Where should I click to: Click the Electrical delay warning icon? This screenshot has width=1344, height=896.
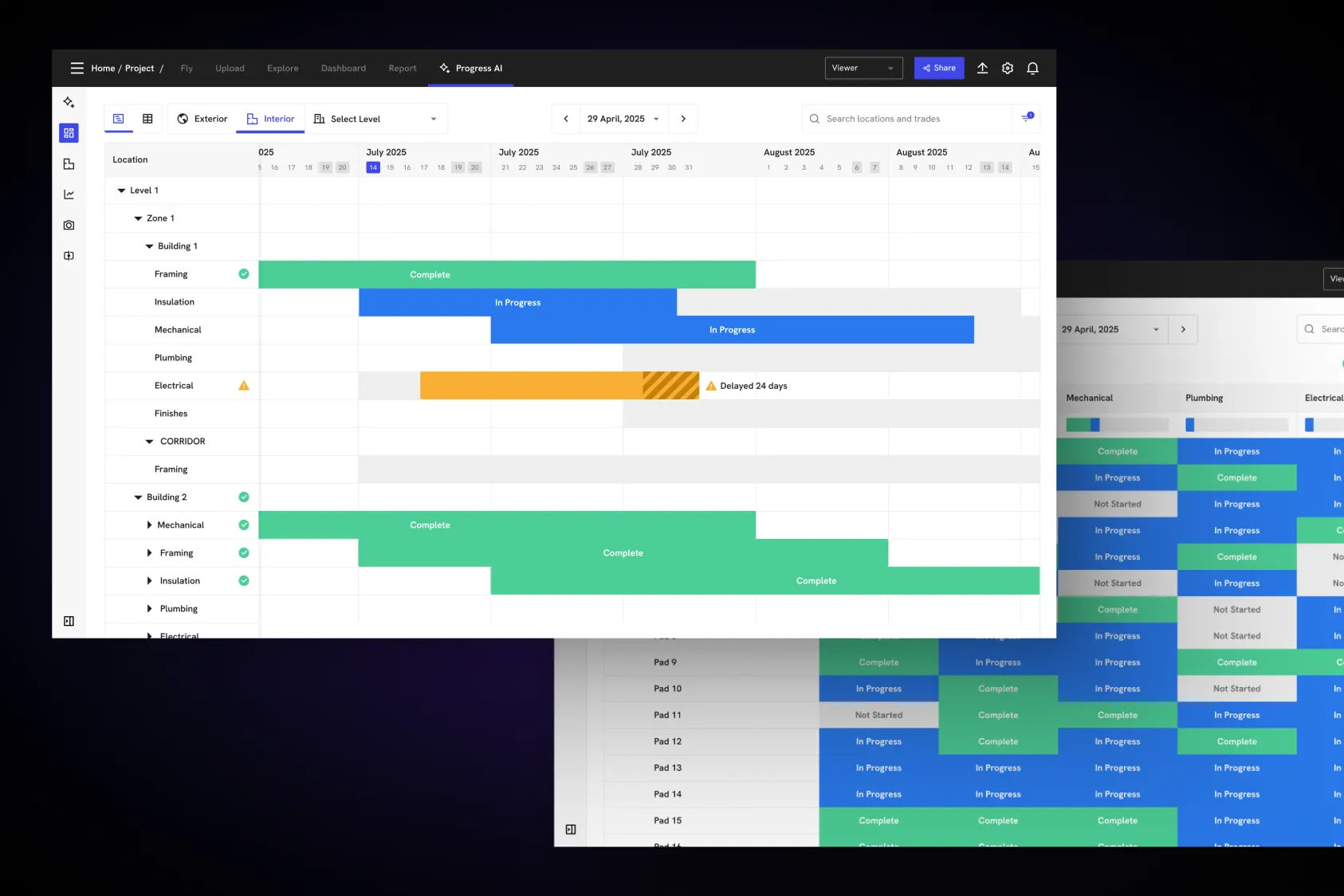click(244, 386)
